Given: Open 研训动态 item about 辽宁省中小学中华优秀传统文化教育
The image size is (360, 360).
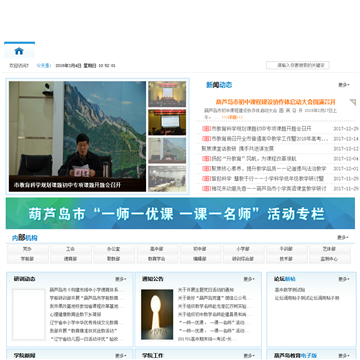Looking at the screenshot, I should (87, 323).
